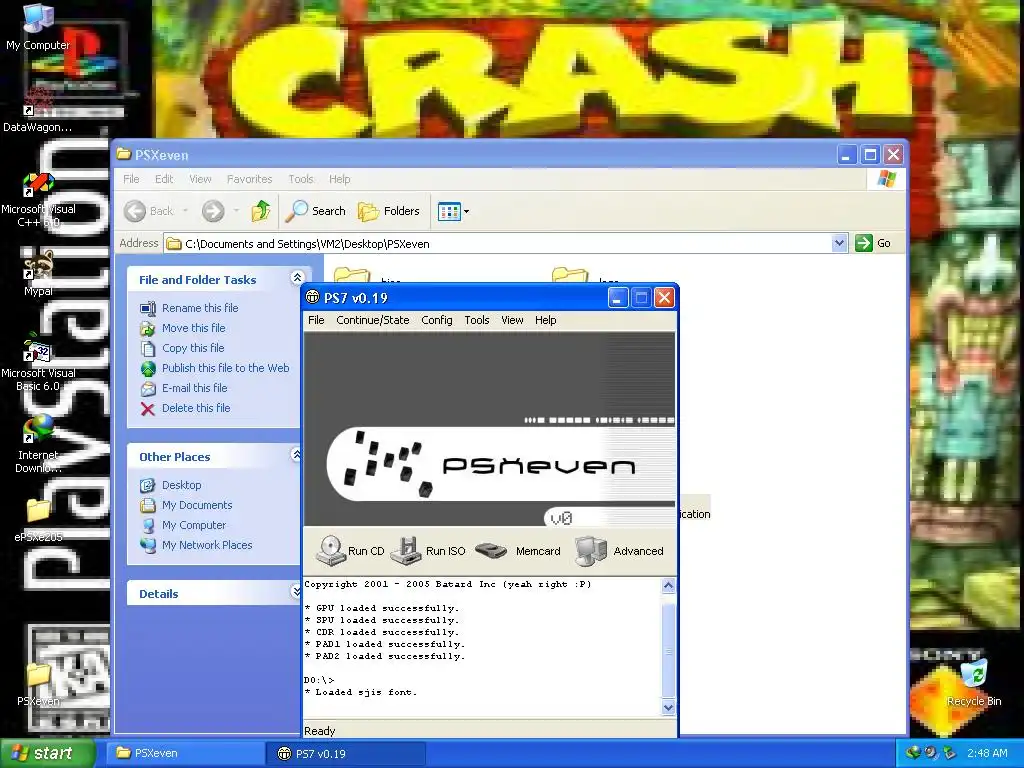Expand the Details panel
1024x768 pixels.
tap(296, 592)
